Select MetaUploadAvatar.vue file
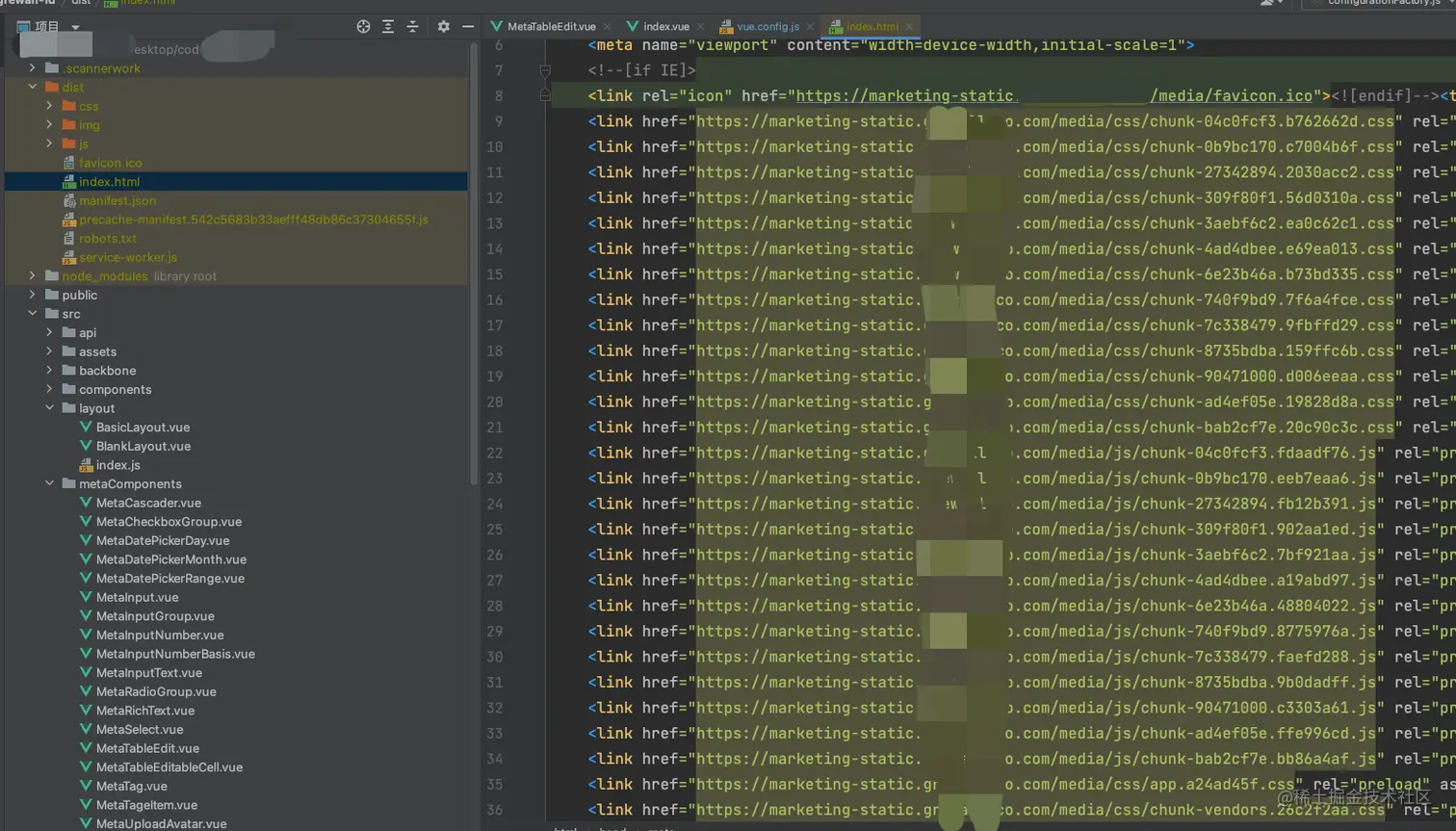This screenshot has height=831, width=1456. pos(161,823)
